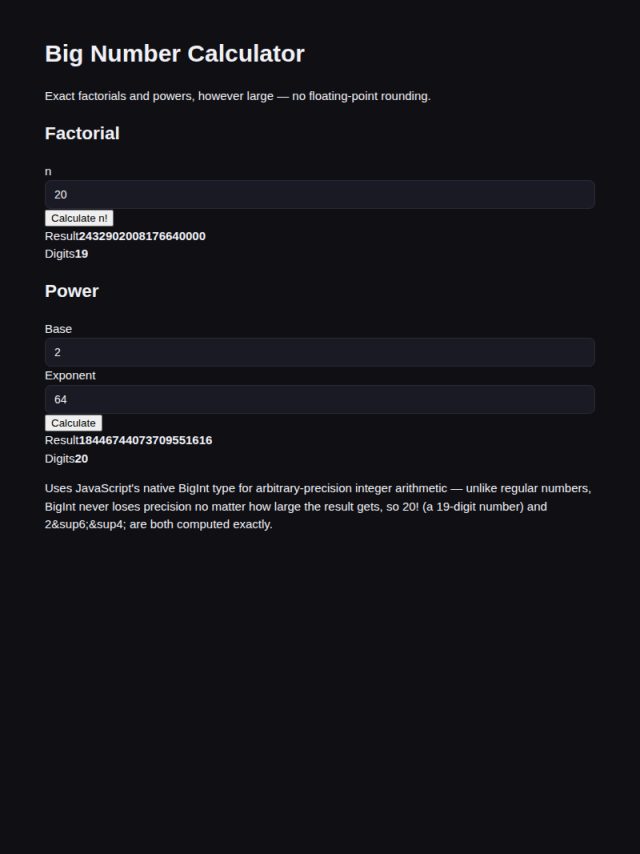Focus the Base input field
The height and width of the screenshot is (854, 640).
(320, 352)
